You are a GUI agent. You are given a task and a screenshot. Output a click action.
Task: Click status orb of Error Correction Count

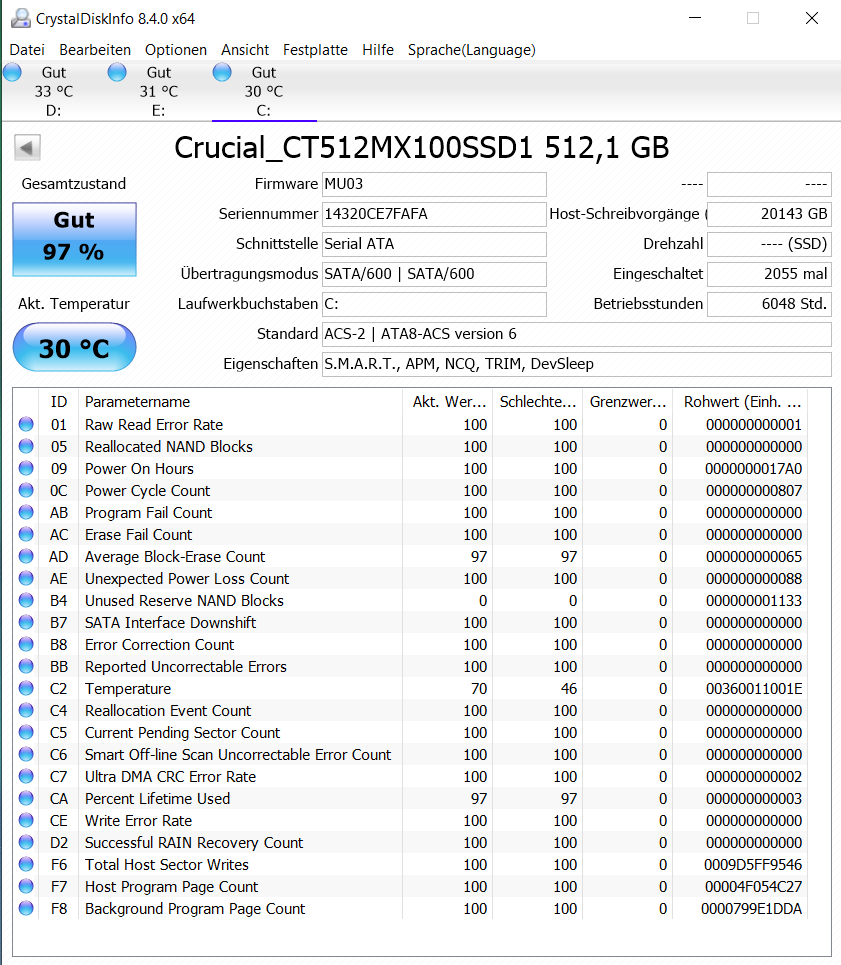click(x=26, y=644)
